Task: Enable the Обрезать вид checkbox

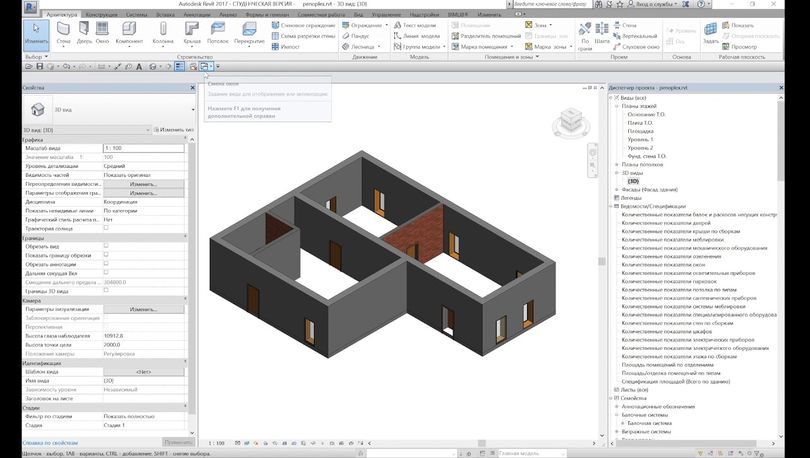Action: click(x=106, y=245)
